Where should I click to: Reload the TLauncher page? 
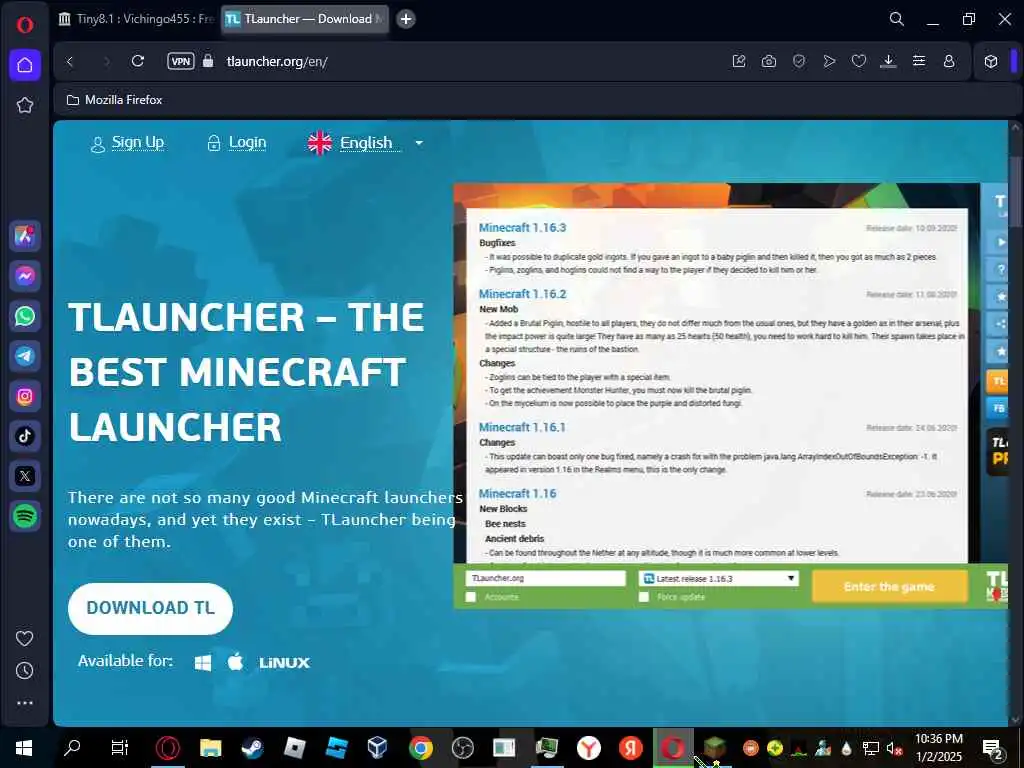pyautogui.click(x=137, y=61)
